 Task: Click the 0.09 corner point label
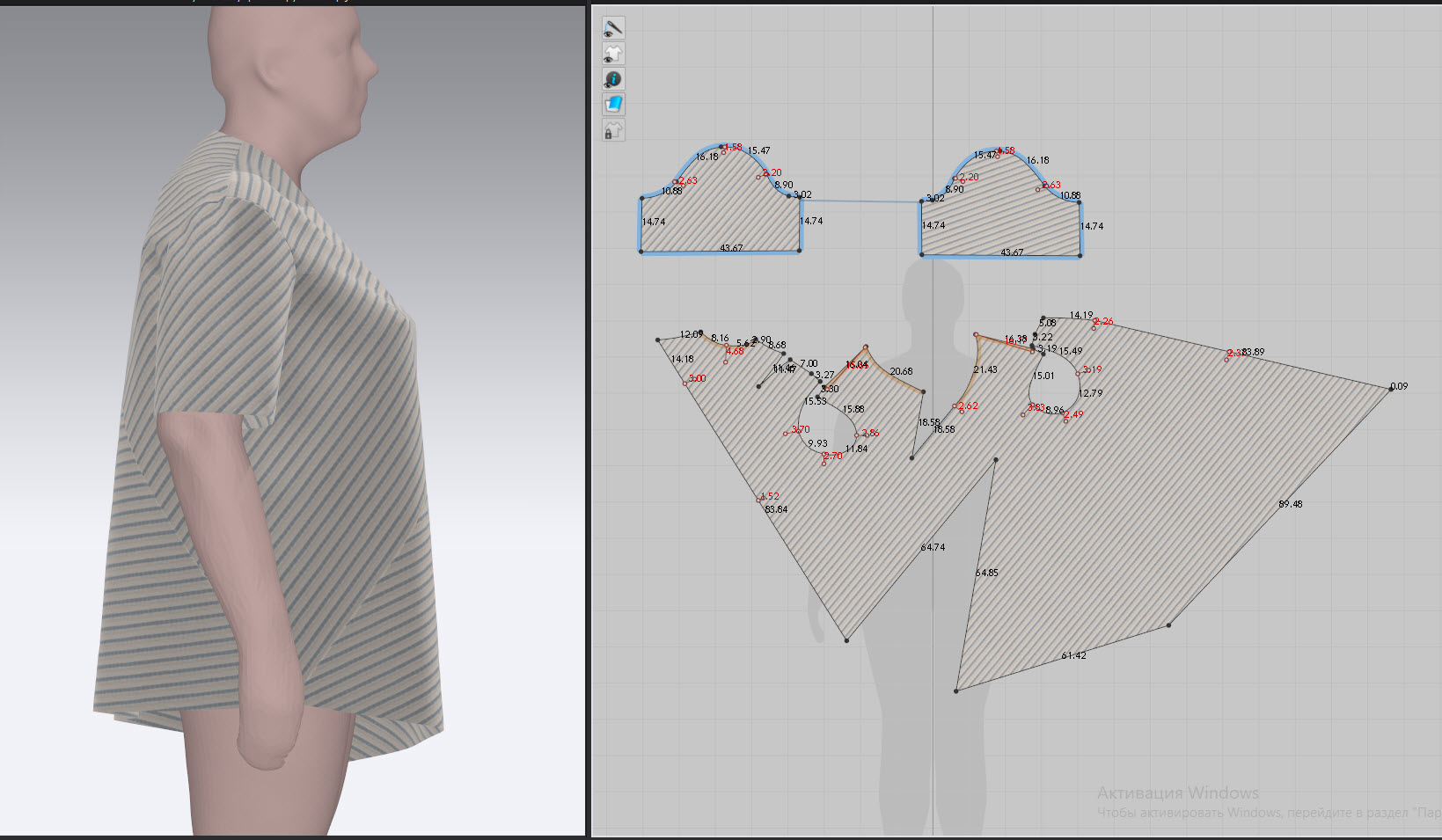[x=1399, y=386]
